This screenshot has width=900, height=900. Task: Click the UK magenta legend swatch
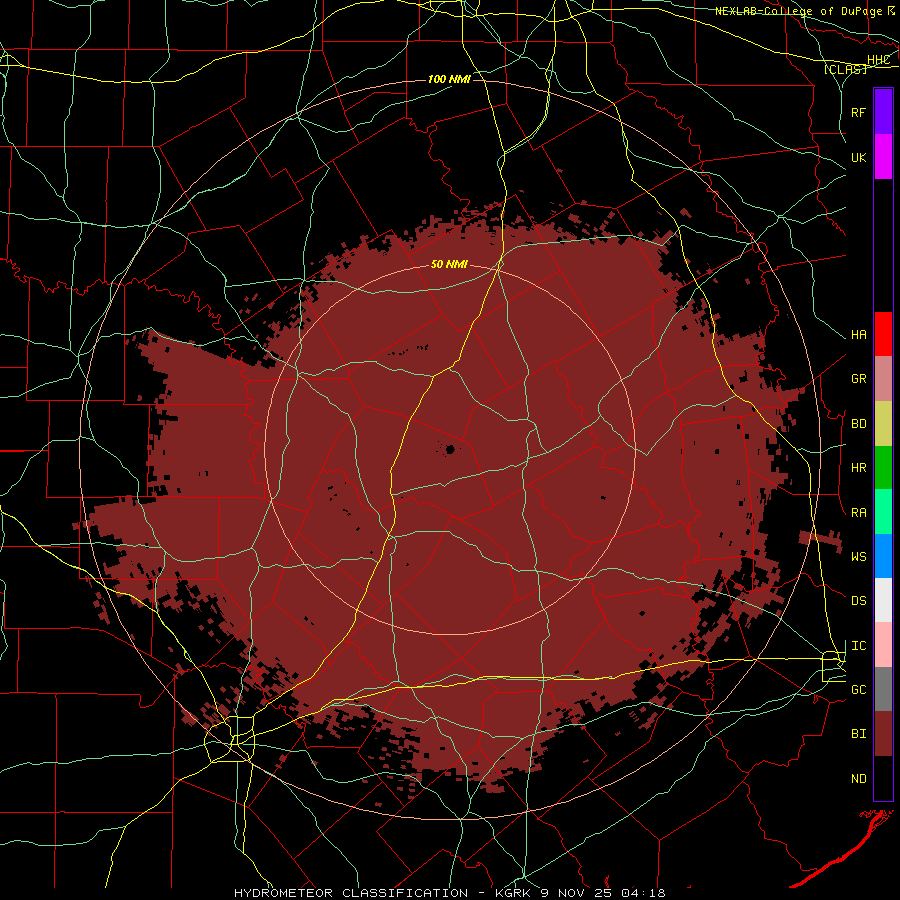pos(883,157)
